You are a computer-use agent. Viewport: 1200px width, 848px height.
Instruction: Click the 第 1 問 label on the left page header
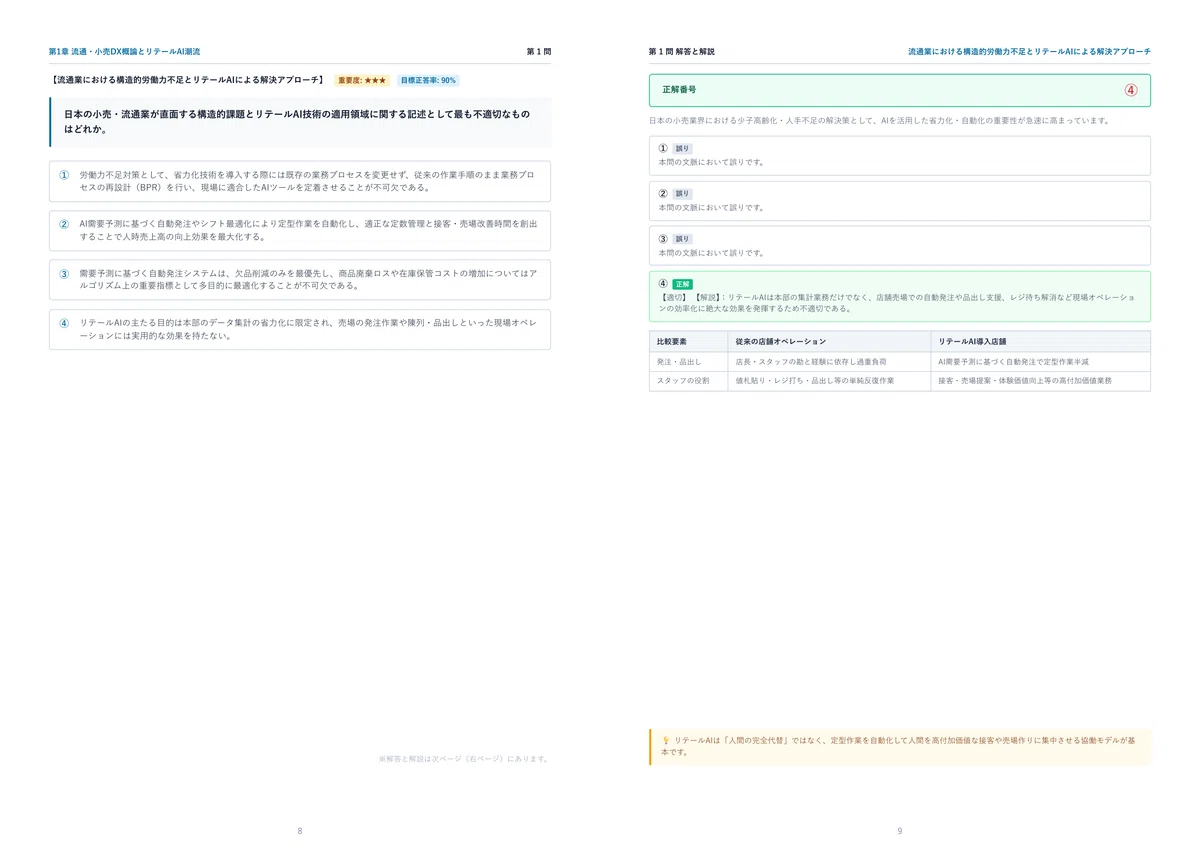[x=539, y=51]
